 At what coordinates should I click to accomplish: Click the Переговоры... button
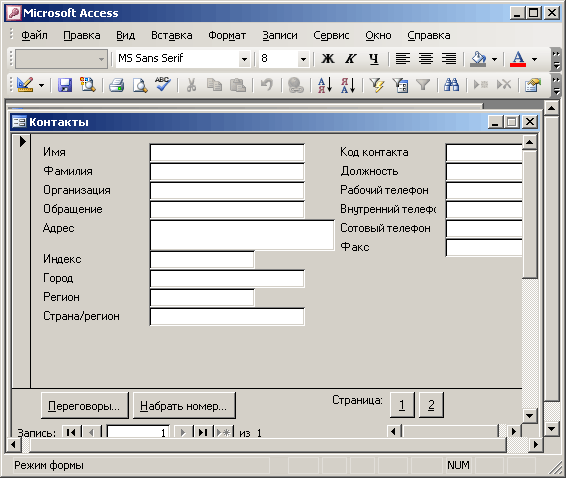pyautogui.click(x=84, y=406)
